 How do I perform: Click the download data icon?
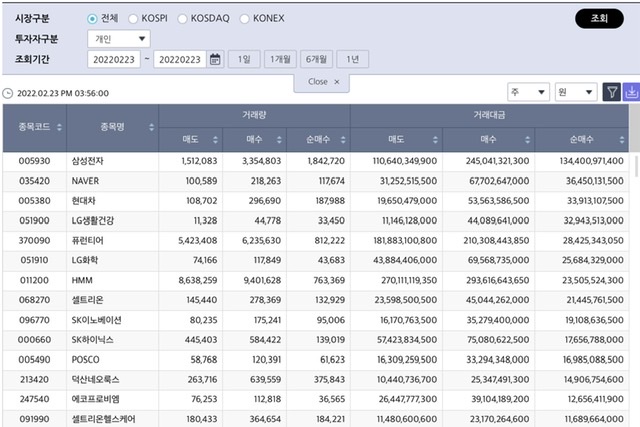tap(631, 92)
